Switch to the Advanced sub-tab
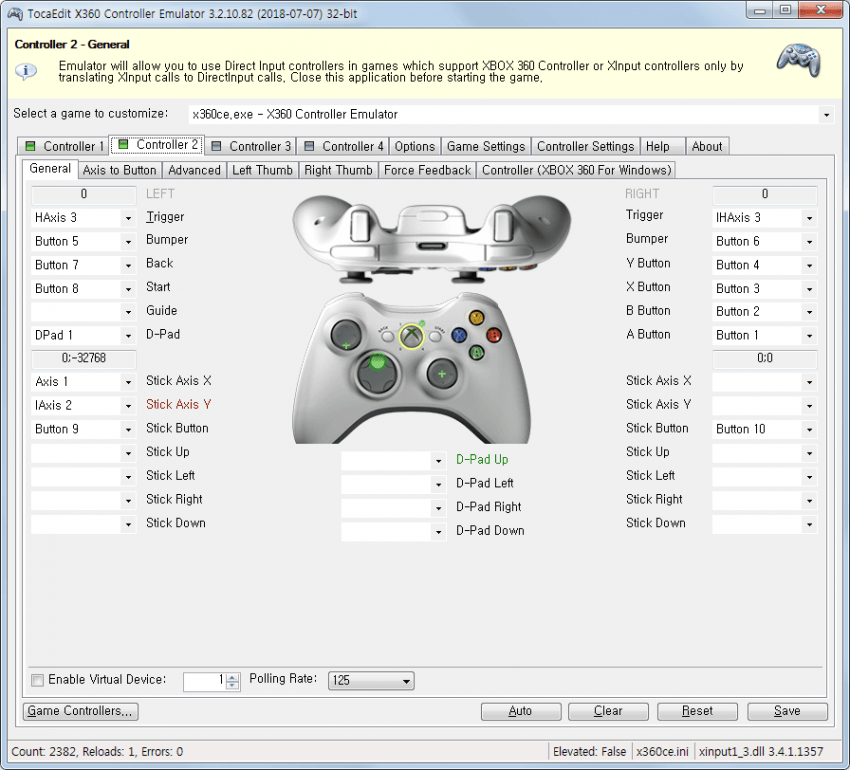This screenshot has width=850, height=770. click(x=194, y=170)
